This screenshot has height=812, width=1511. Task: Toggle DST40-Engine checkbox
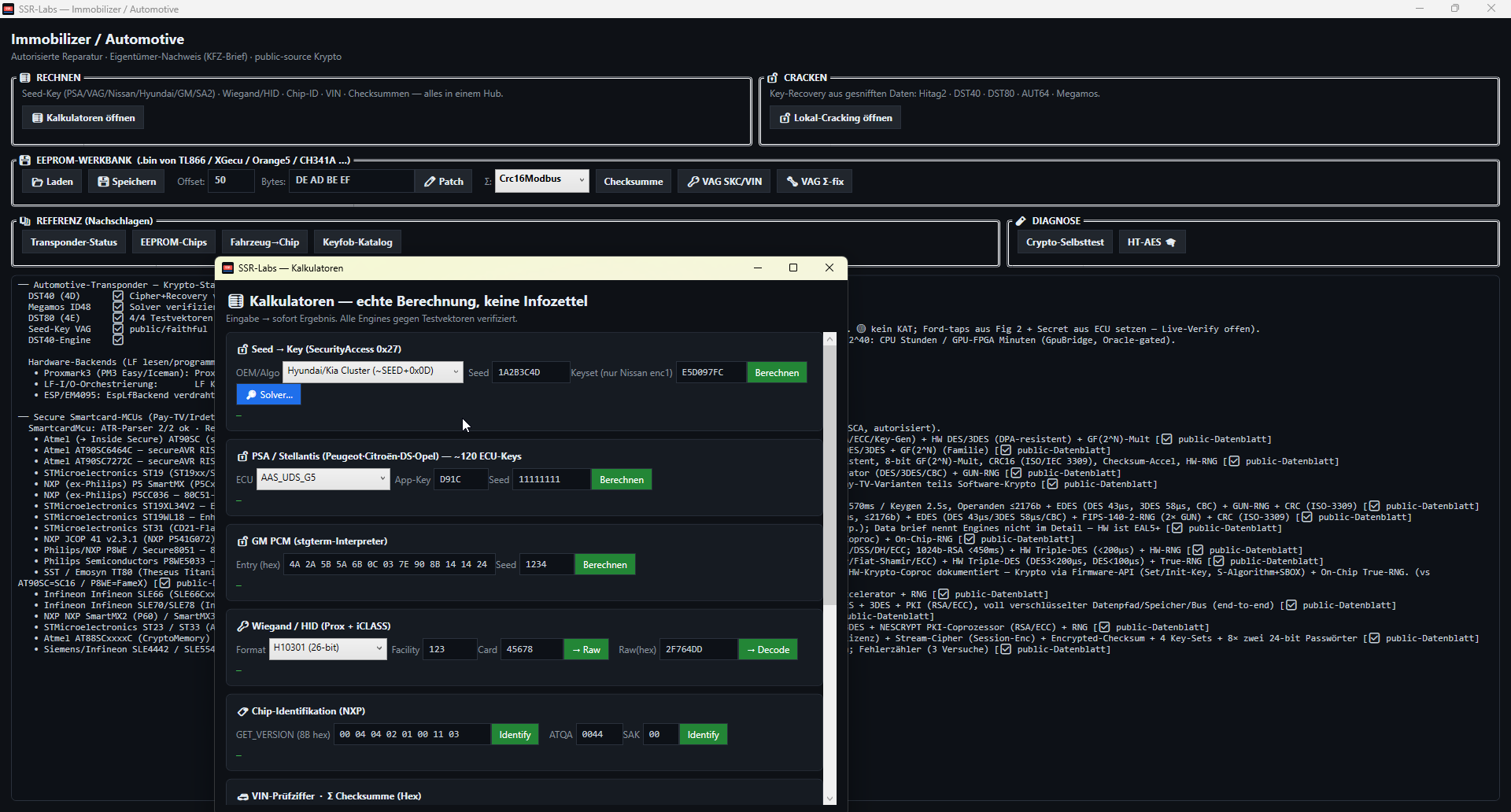click(x=118, y=341)
